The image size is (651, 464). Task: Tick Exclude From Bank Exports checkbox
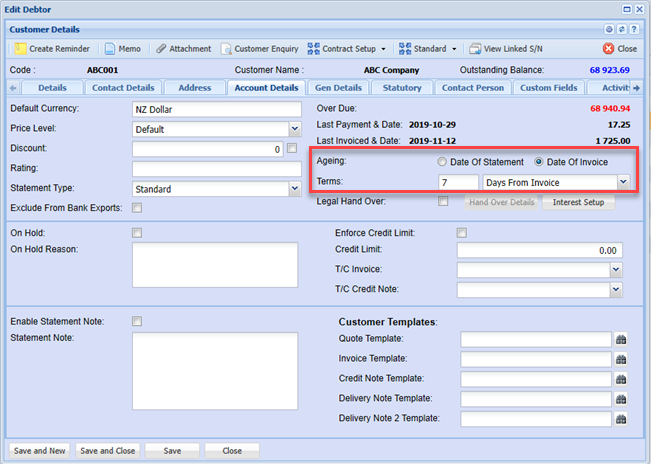point(137,208)
